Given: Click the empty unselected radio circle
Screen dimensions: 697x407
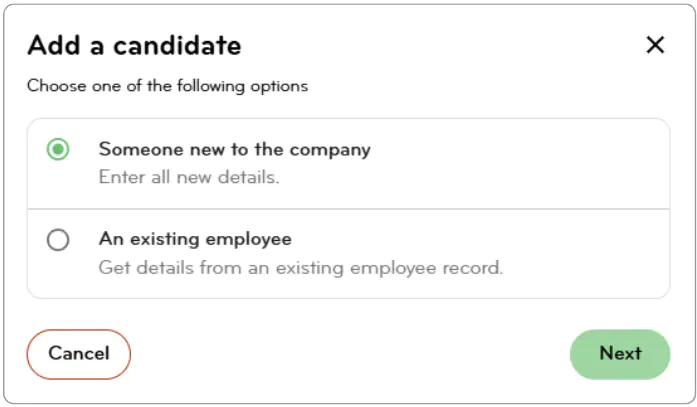Looking at the screenshot, I should [58, 240].
